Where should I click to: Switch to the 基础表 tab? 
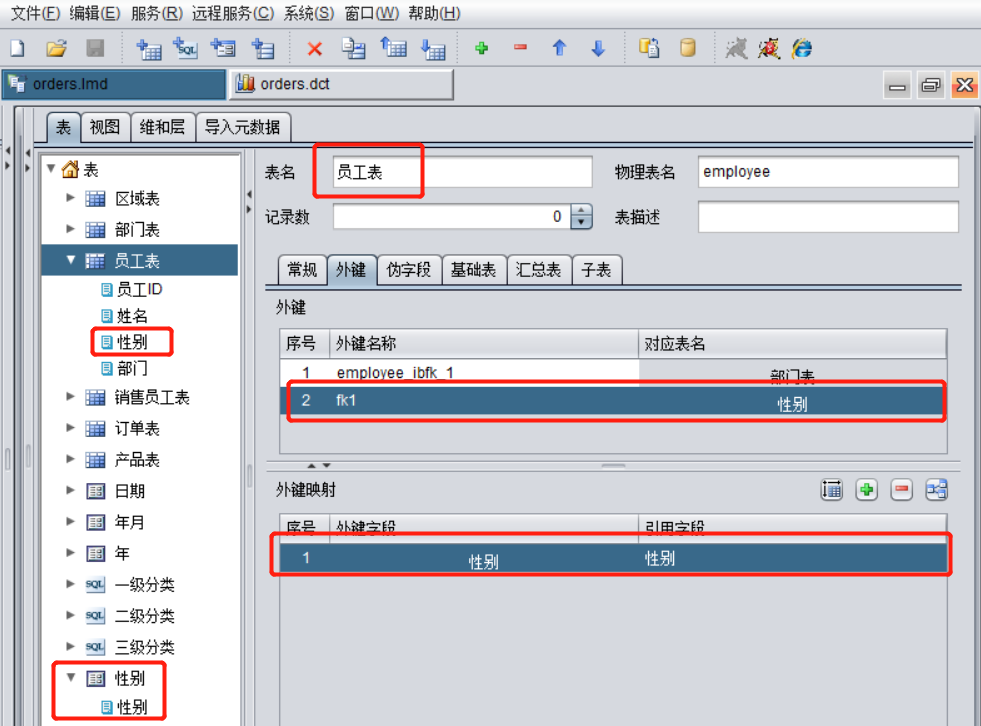(474, 270)
